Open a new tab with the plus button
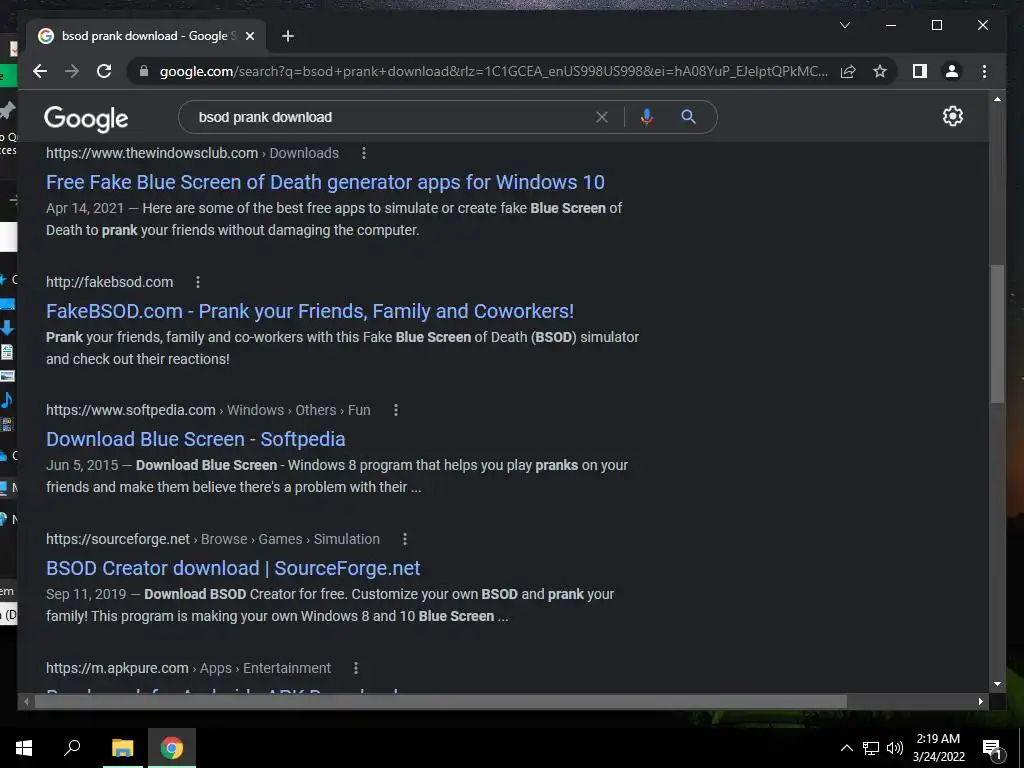The width and height of the screenshot is (1024, 768). 287,36
